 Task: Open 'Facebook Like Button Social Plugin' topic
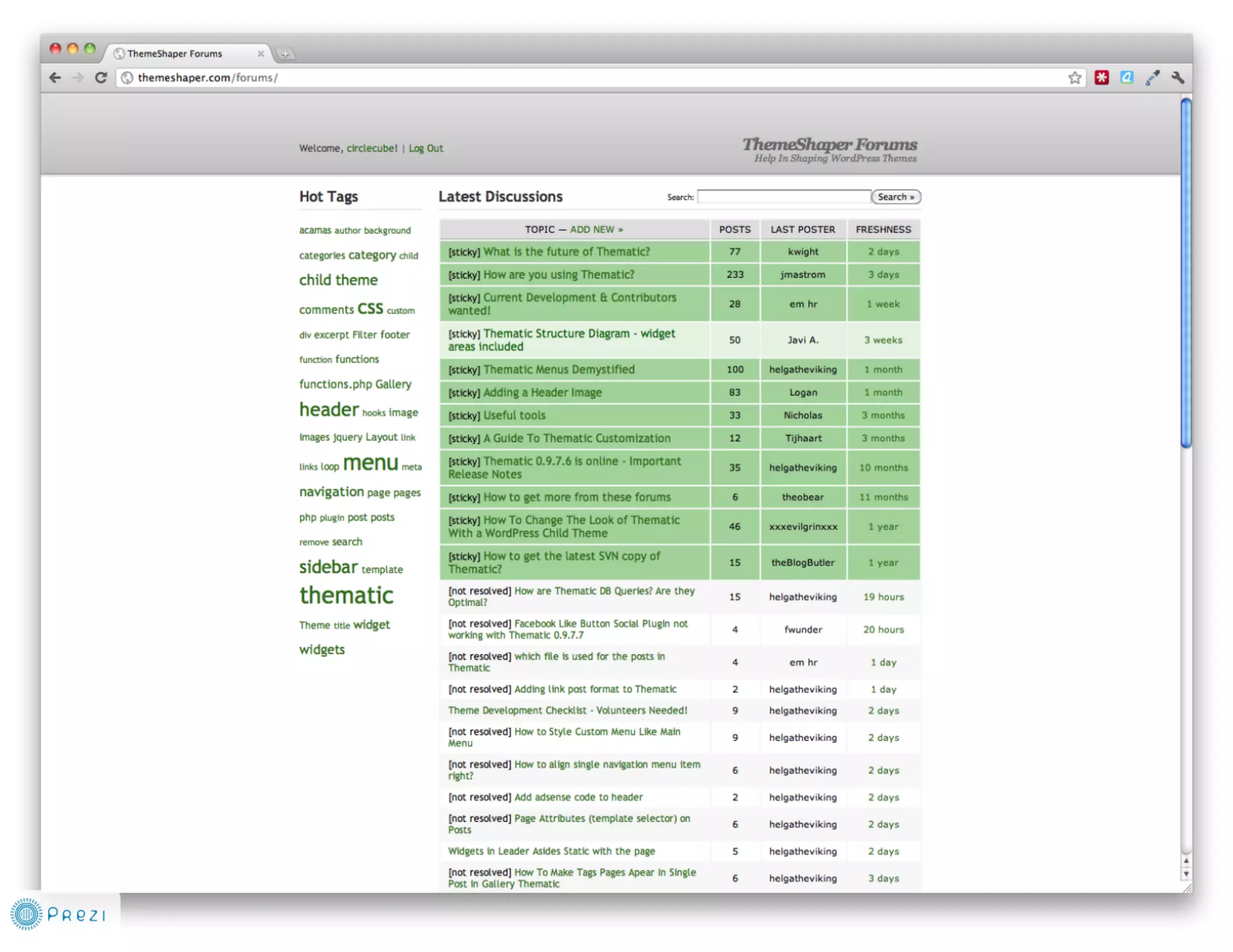tap(568, 629)
